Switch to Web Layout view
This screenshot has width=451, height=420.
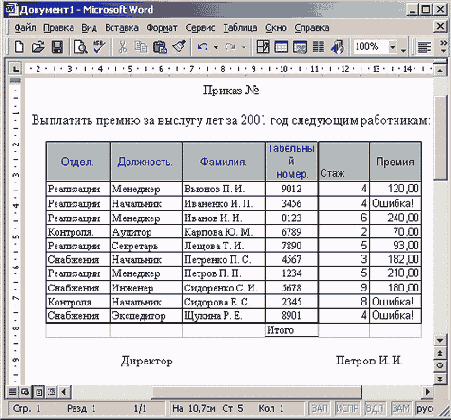pos(25,392)
